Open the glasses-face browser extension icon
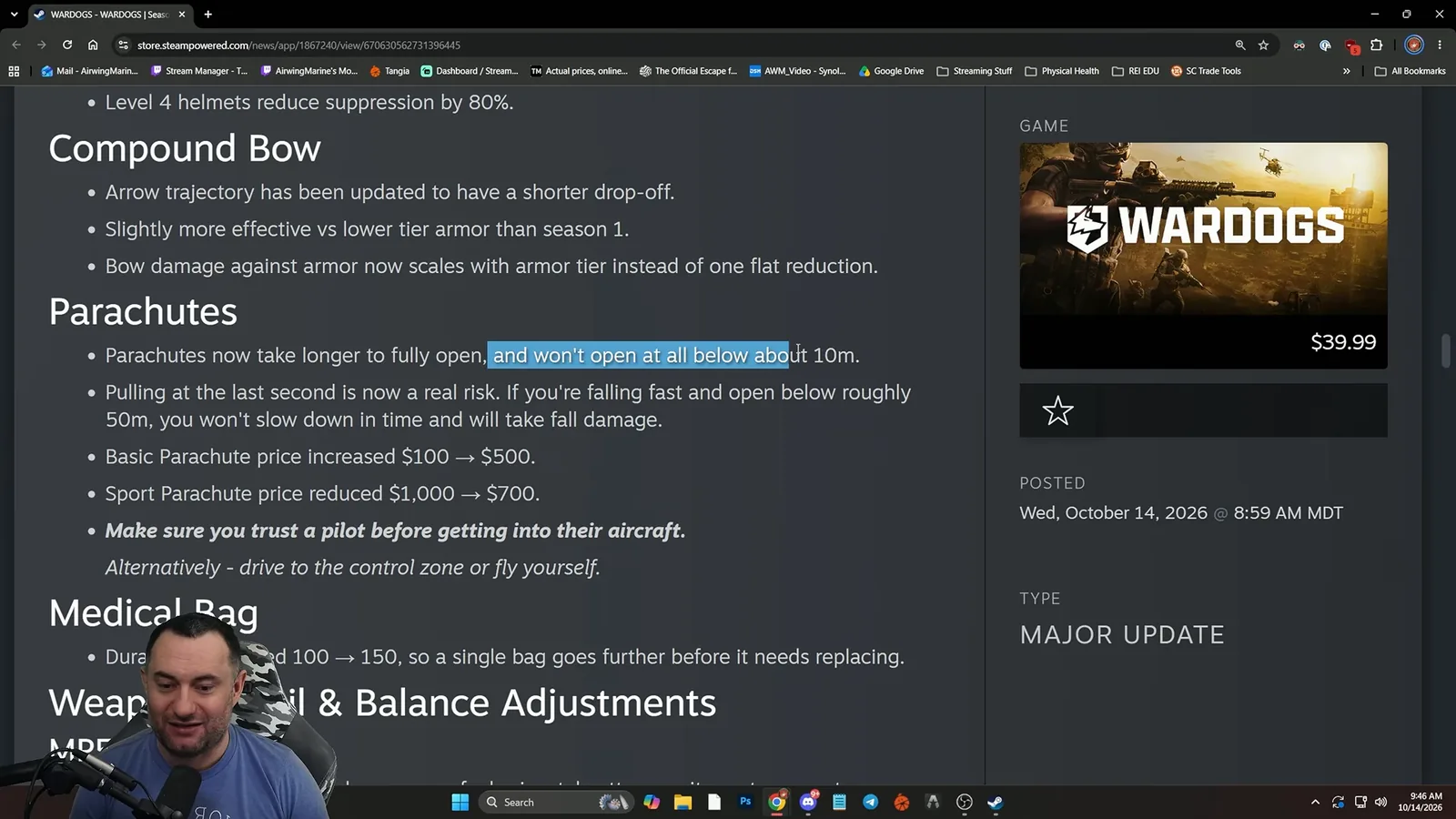Viewport: 1456px width, 819px height. click(x=1299, y=45)
